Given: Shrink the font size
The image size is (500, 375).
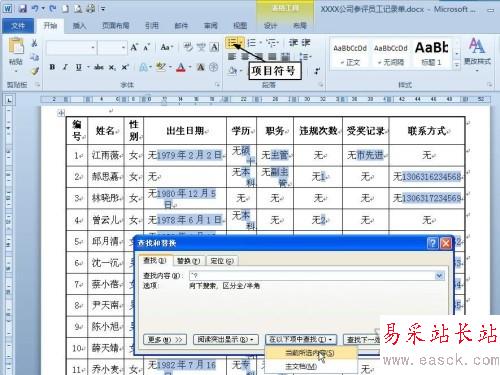Looking at the screenshot, I should (147, 47).
